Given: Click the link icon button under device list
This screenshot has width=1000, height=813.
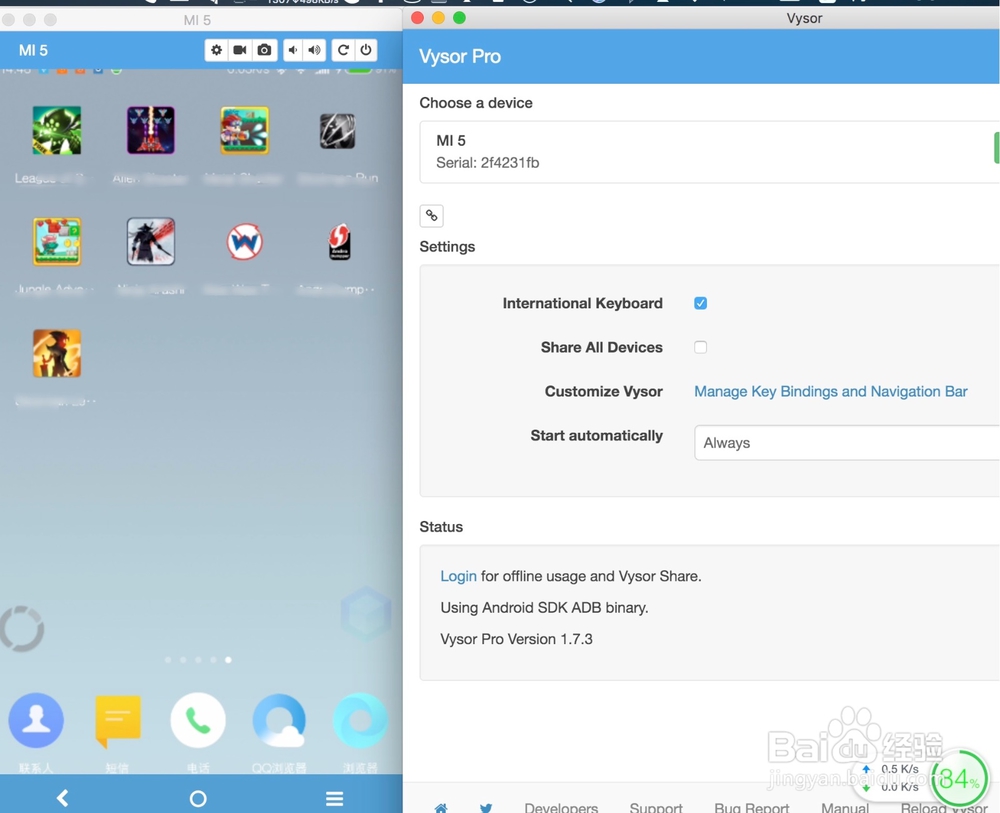Looking at the screenshot, I should pos(432,216).
